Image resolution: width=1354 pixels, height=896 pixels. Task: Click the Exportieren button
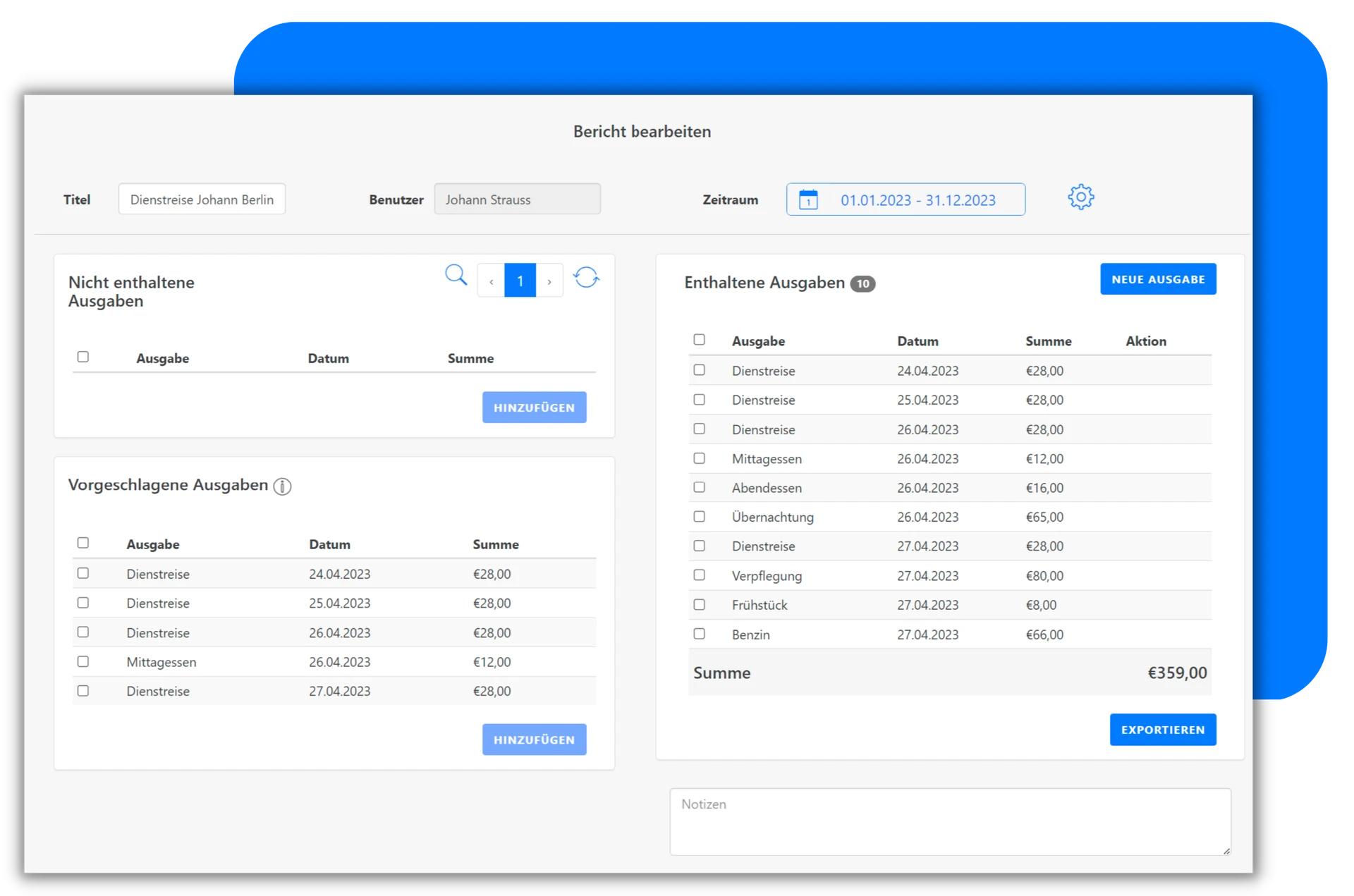1162,730
